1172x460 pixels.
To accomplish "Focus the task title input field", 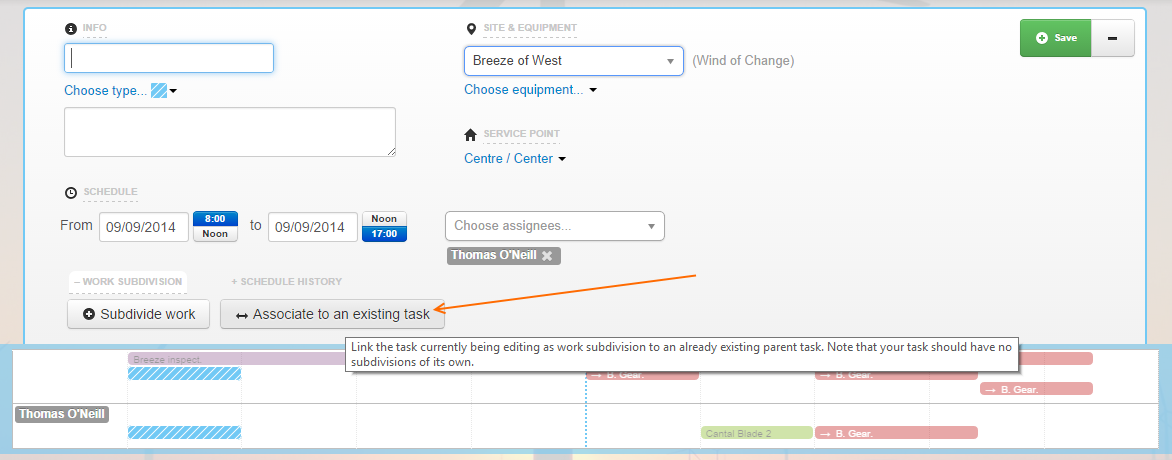I will (169, 58).
